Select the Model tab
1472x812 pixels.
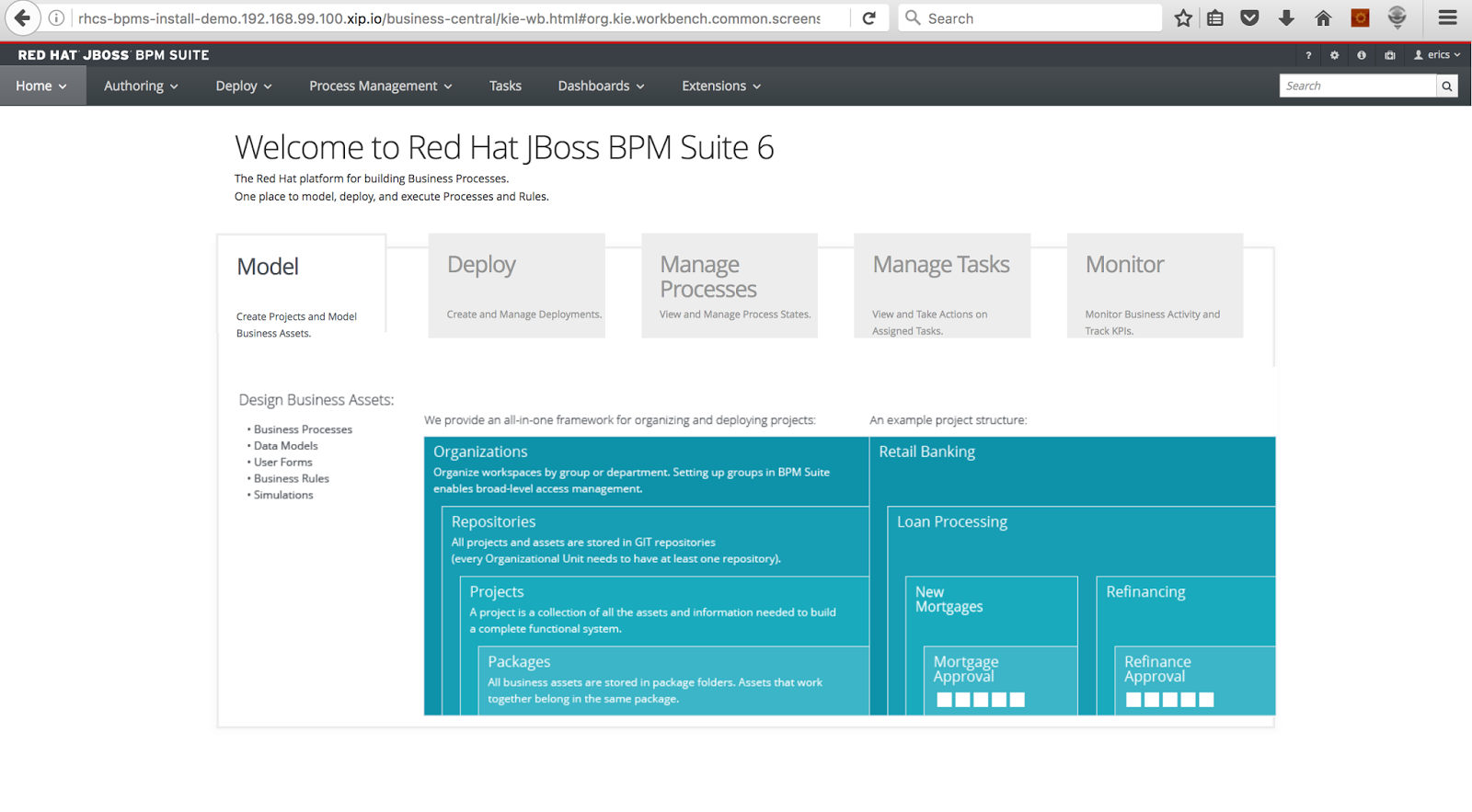(302, 286)
